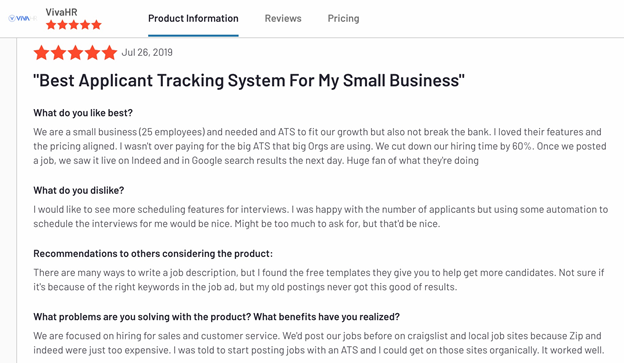The height and width of the screenshot is (363, 624).
Task: Click the header five-star rating under VivaHR
Action: 74,25
